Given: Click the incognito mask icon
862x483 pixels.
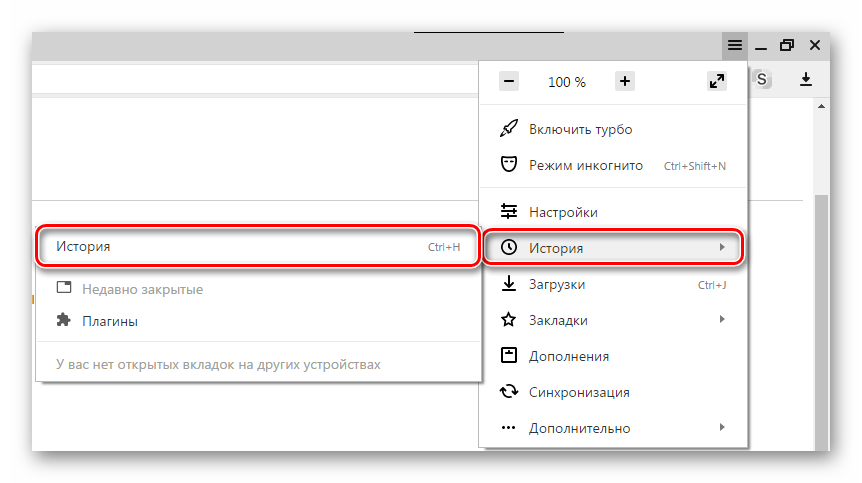Looking at the screenshot, I should click(x=509, y=164).
